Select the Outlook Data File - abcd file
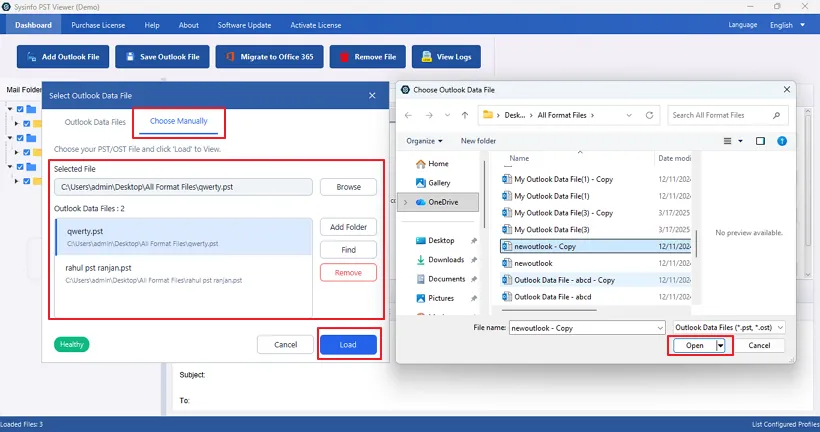820x432 pixels. (x=596, y=297)
